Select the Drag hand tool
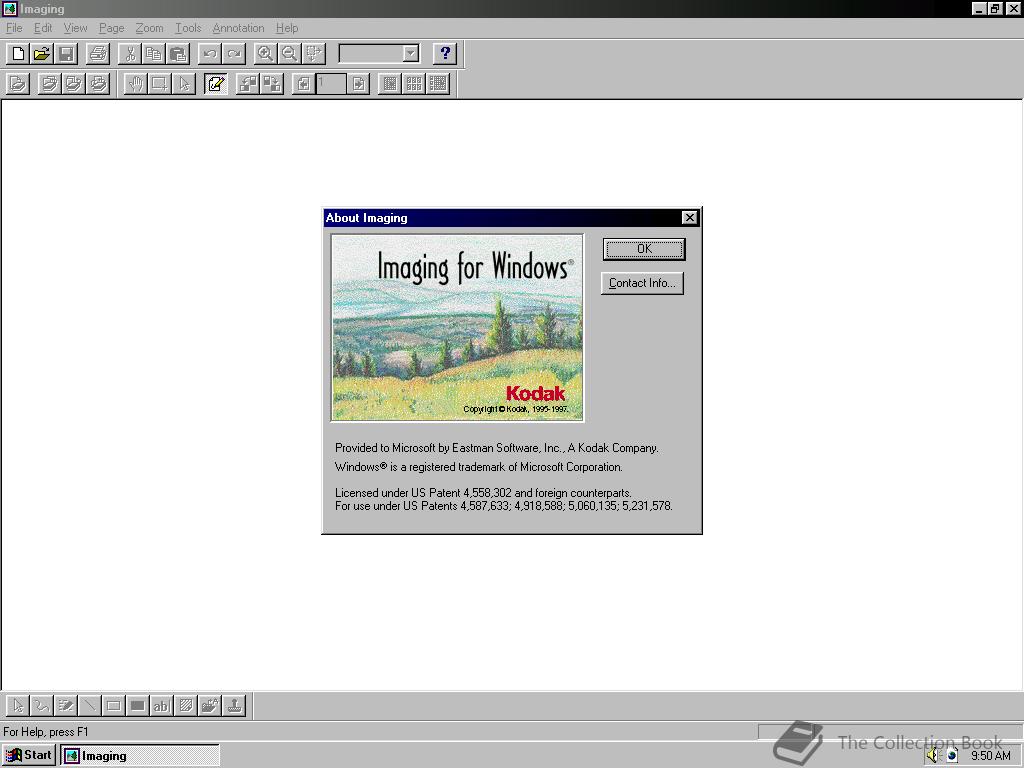Screen dimensions: 1024x768 pos(135,84)
